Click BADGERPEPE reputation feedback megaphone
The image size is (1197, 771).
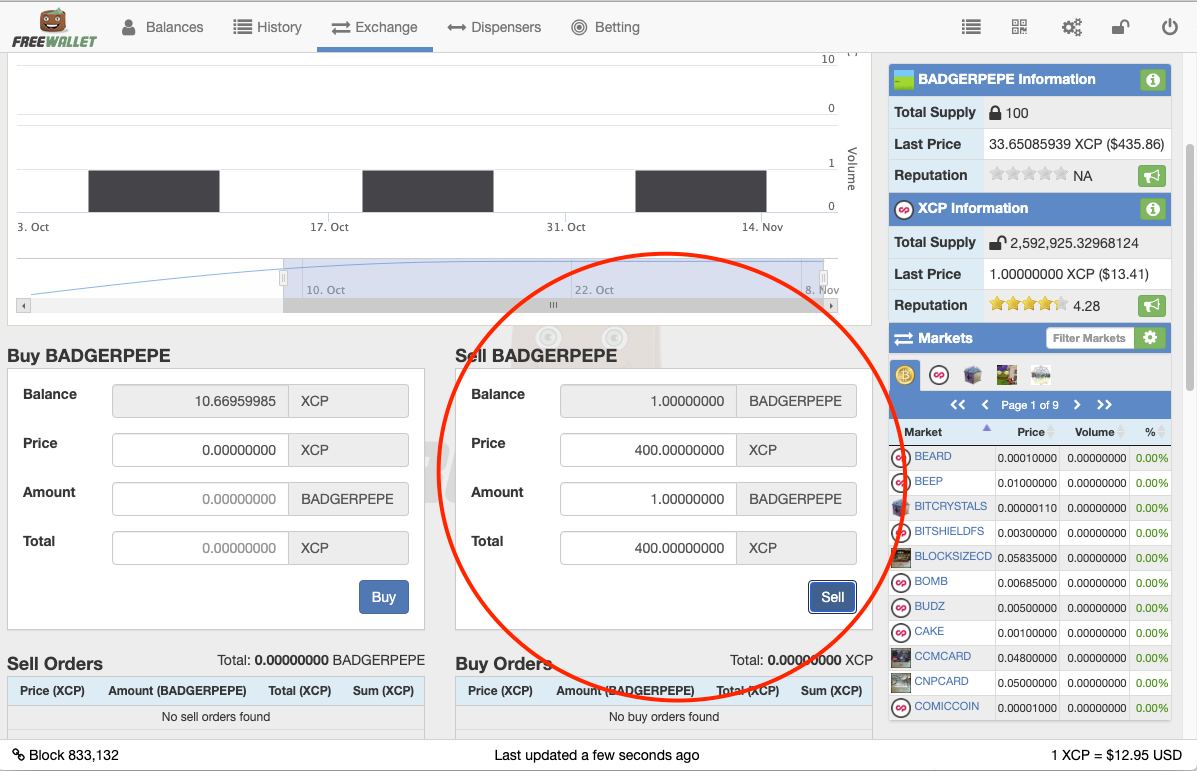[1152, 176]
